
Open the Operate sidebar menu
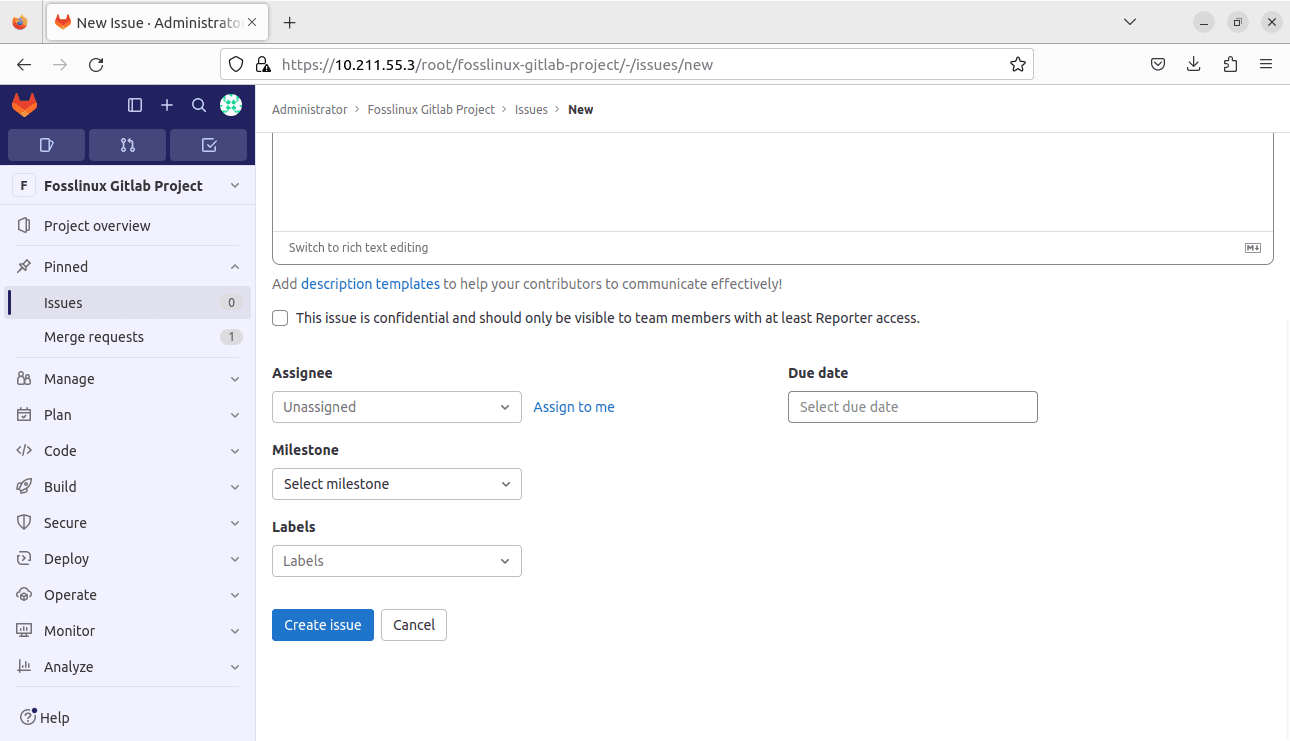128,595
